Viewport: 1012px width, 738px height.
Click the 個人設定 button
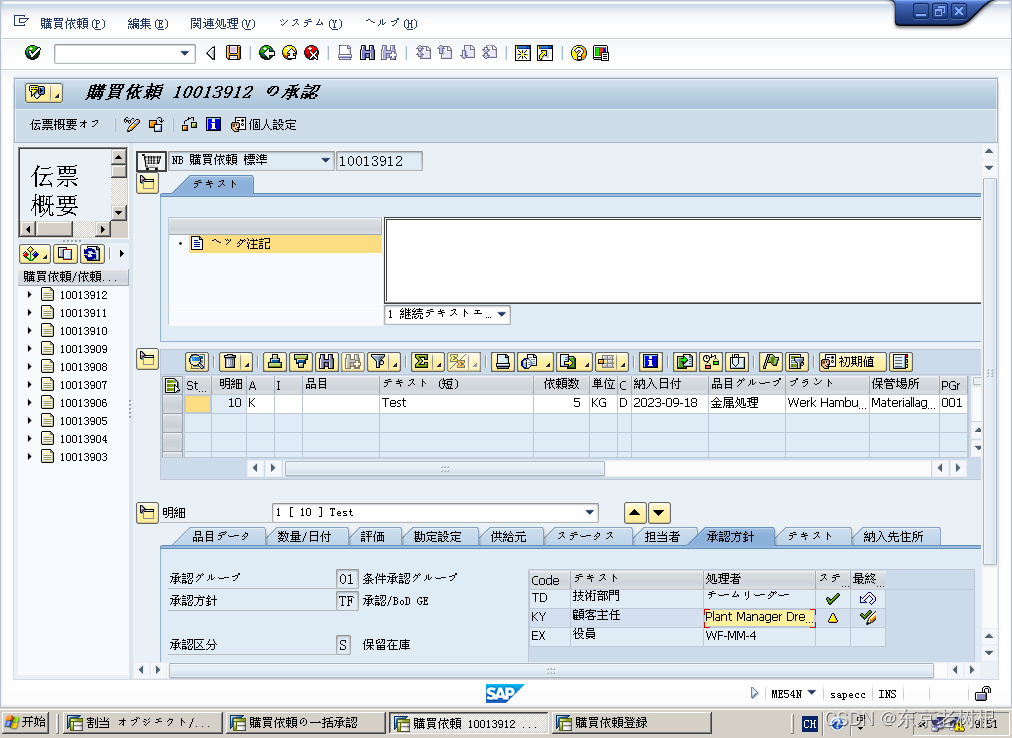tap(264, 124)
